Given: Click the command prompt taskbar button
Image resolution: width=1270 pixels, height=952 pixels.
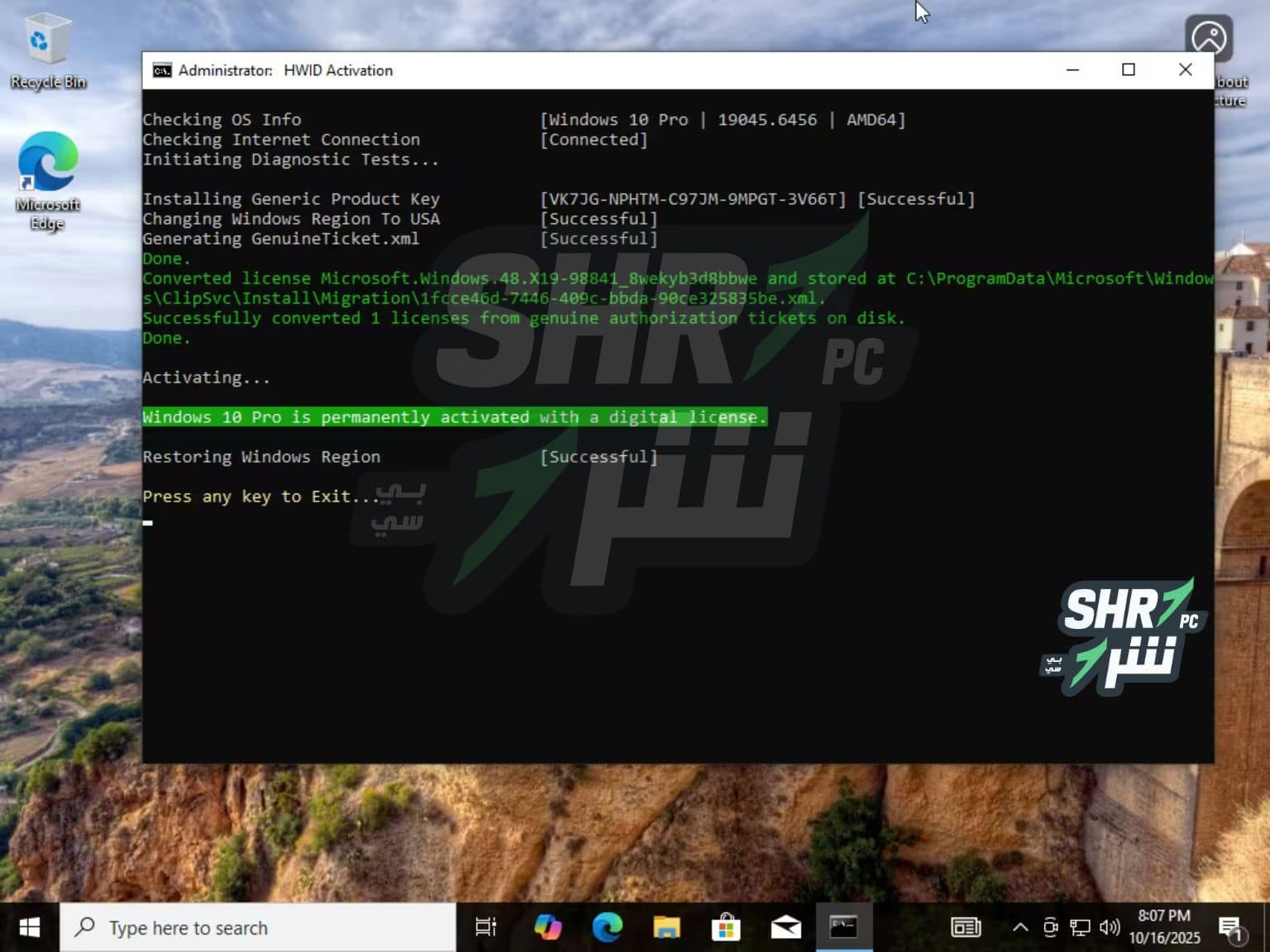Looking at the screenshot, I should click(843, 927).
